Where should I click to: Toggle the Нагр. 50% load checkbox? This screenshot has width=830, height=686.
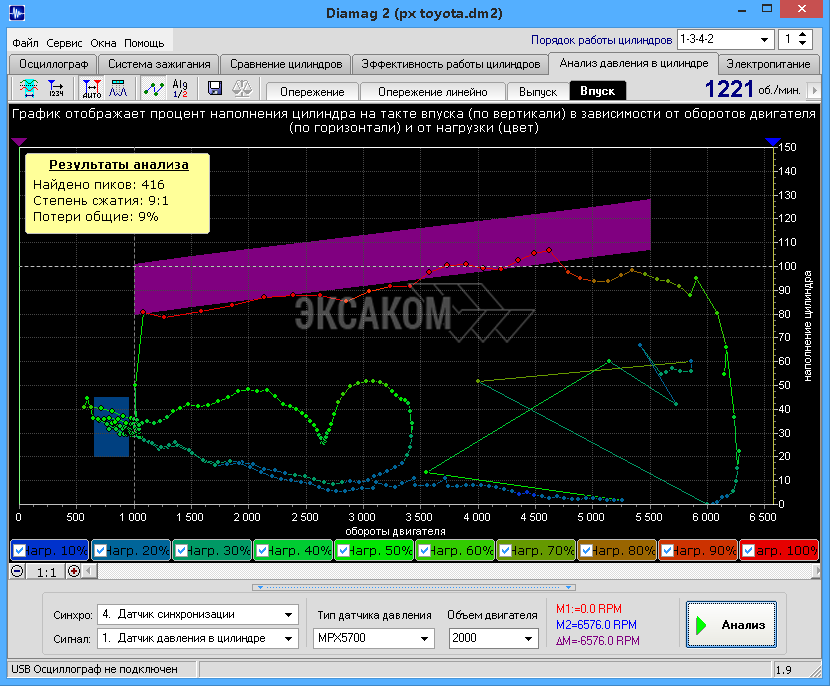pyautogui.click(x=343, y=551)
